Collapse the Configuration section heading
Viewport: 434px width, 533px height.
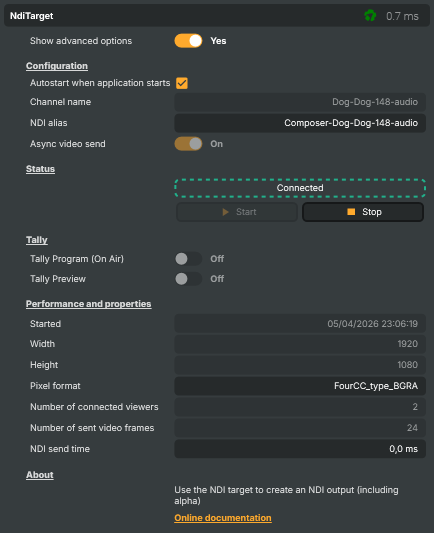pyautogui.click(x=57, y=66)
